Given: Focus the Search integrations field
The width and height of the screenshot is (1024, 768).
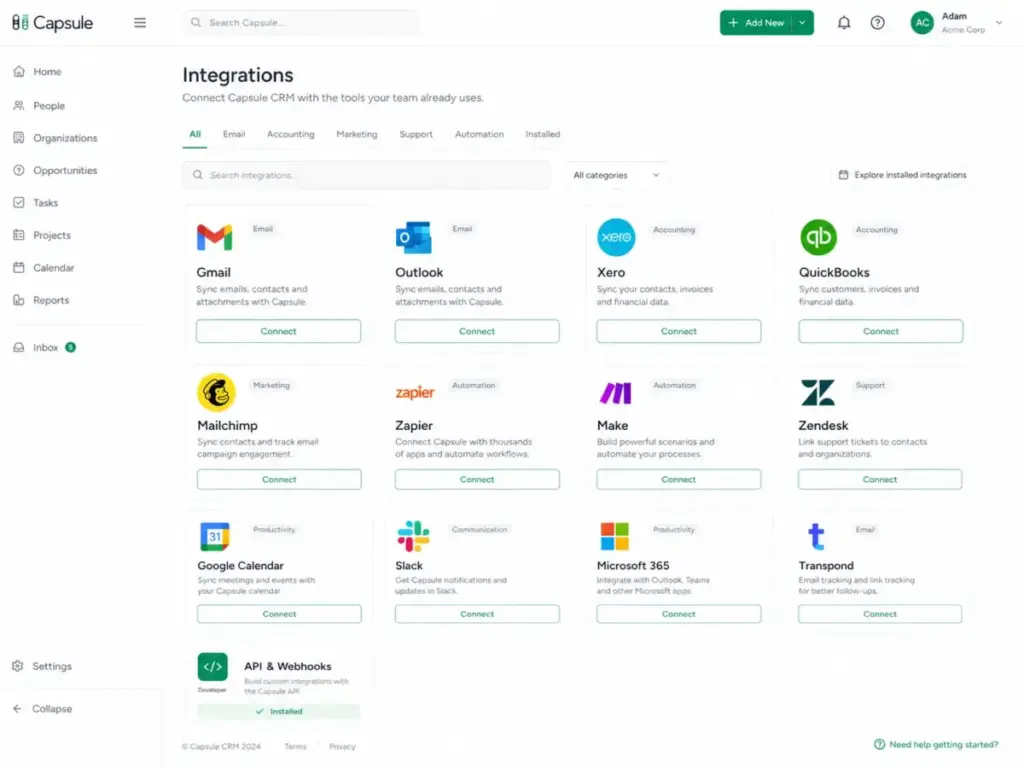Looking at the screenshot, I should [x=367, y=175].
